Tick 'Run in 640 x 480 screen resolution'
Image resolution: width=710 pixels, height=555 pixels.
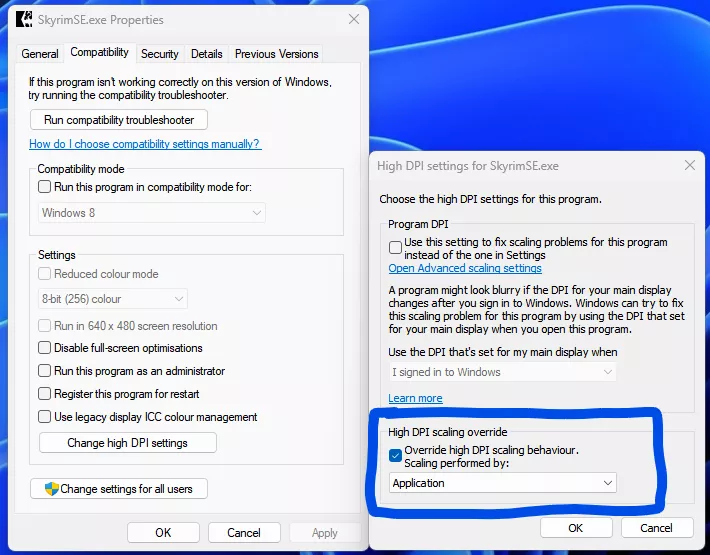[x=44, y=325]
